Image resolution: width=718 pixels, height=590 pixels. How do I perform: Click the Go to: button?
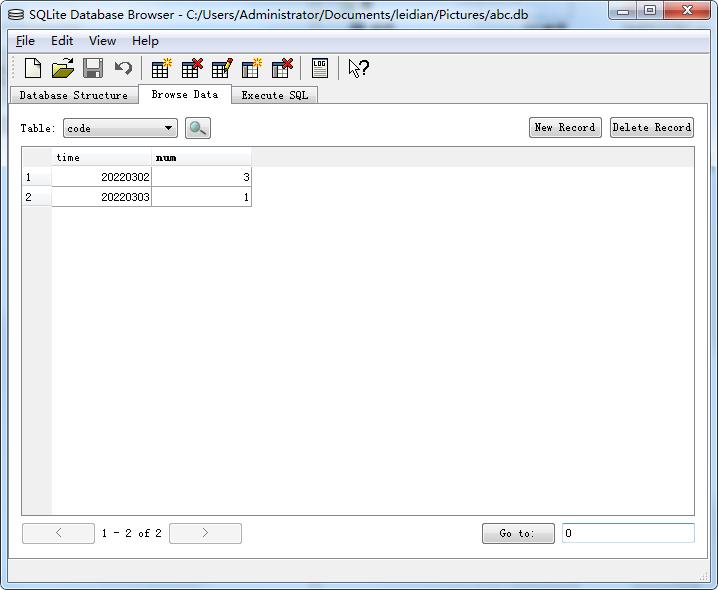point(518,534)
